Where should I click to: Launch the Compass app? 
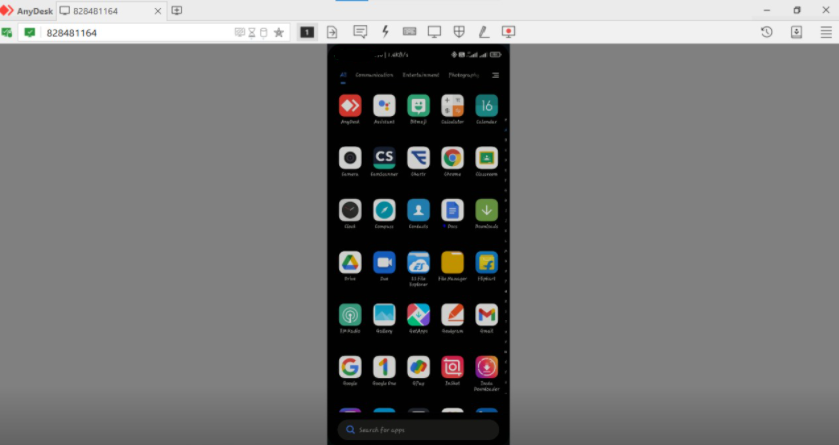[384, 210]
